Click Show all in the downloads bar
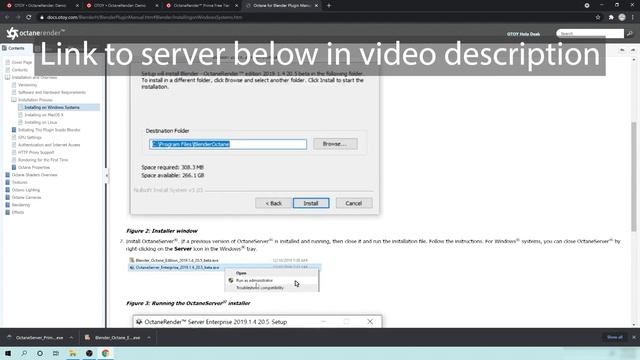The height and width of the screenshot is (360, 640). click(615, 337)
